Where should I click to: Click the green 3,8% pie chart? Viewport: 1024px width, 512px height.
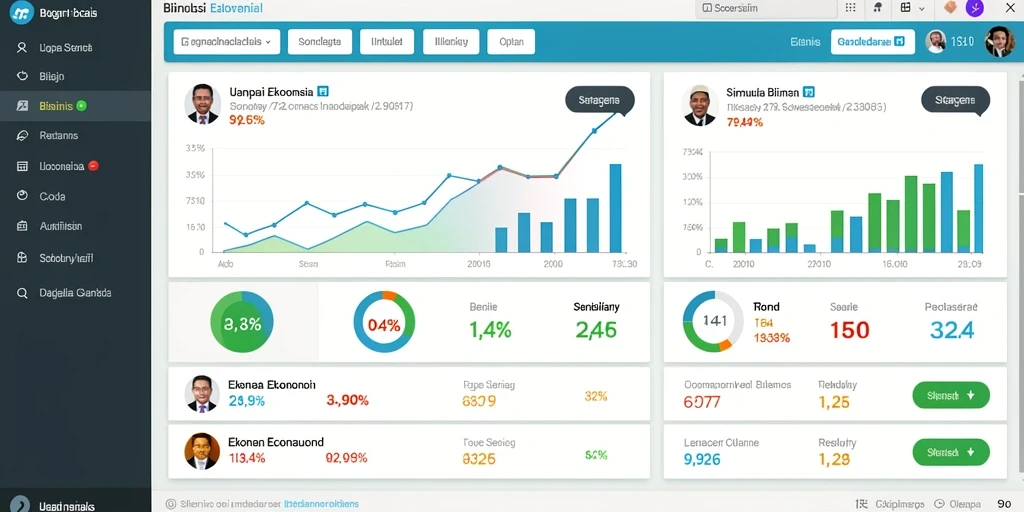(242, 323)
